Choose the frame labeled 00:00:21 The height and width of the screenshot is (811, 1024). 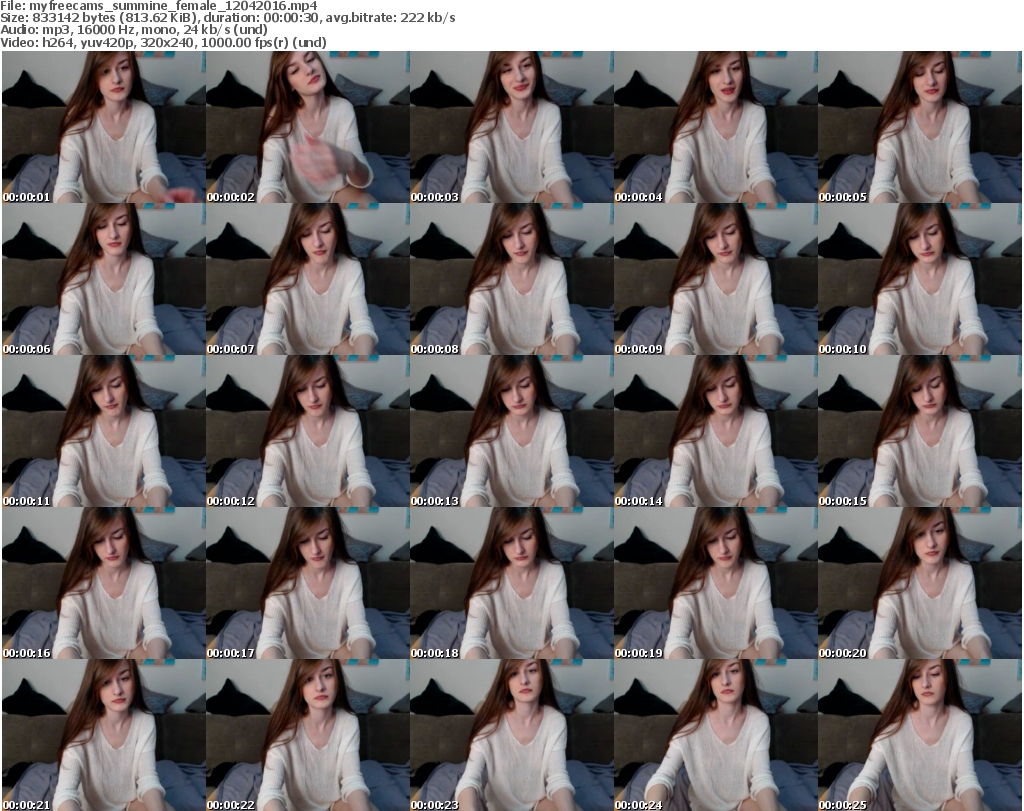coord(103,735)
